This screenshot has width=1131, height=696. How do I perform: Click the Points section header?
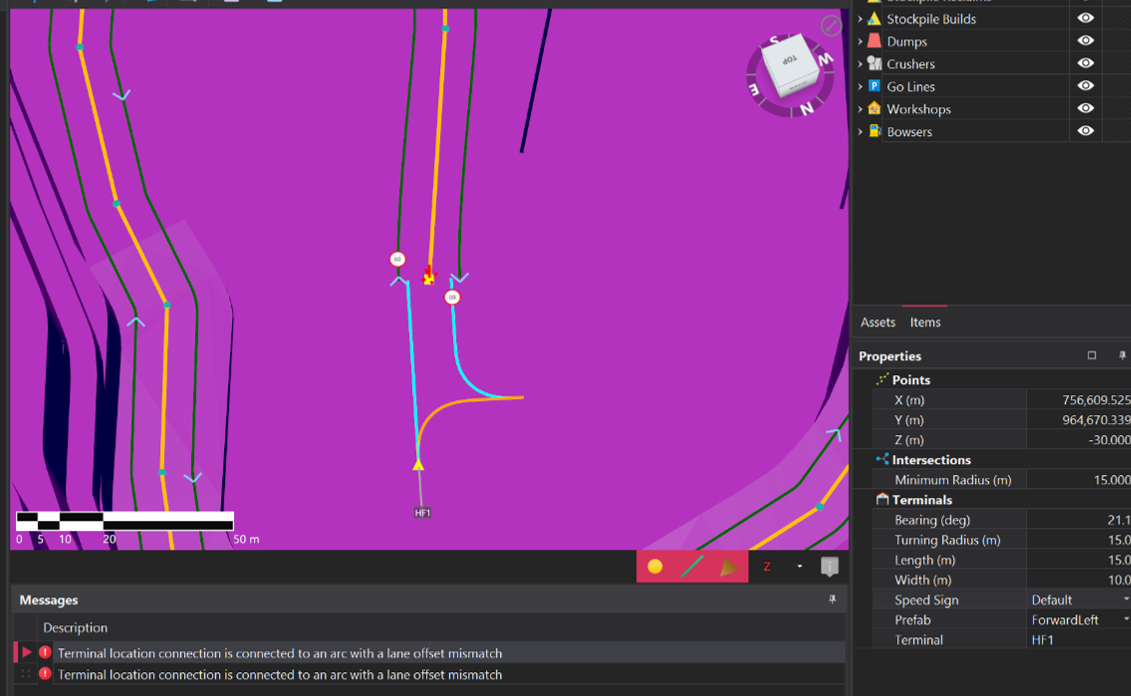click(911, 379)
